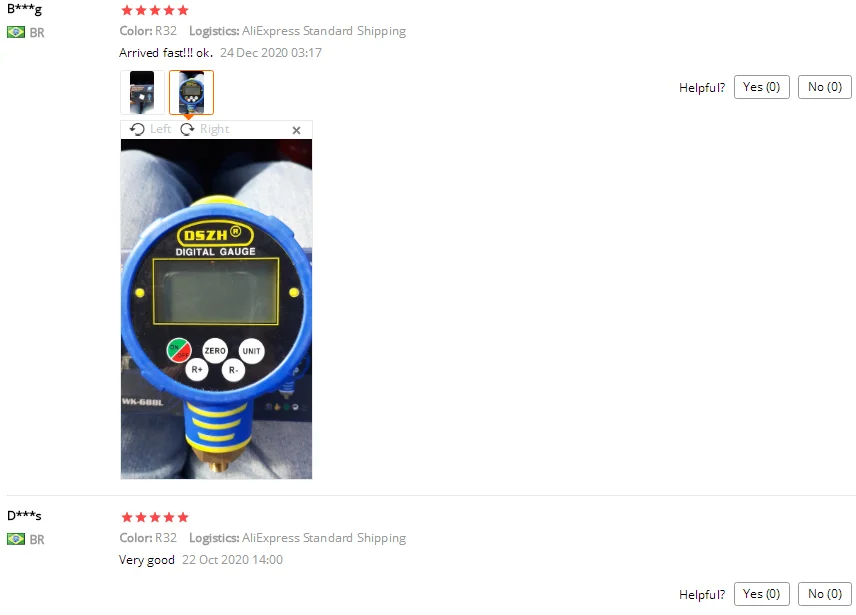The width and height of the screenshot is (856, 615).
Task: Mark B***g's review helpful with Yes (0)
Action: click(762, 87)
